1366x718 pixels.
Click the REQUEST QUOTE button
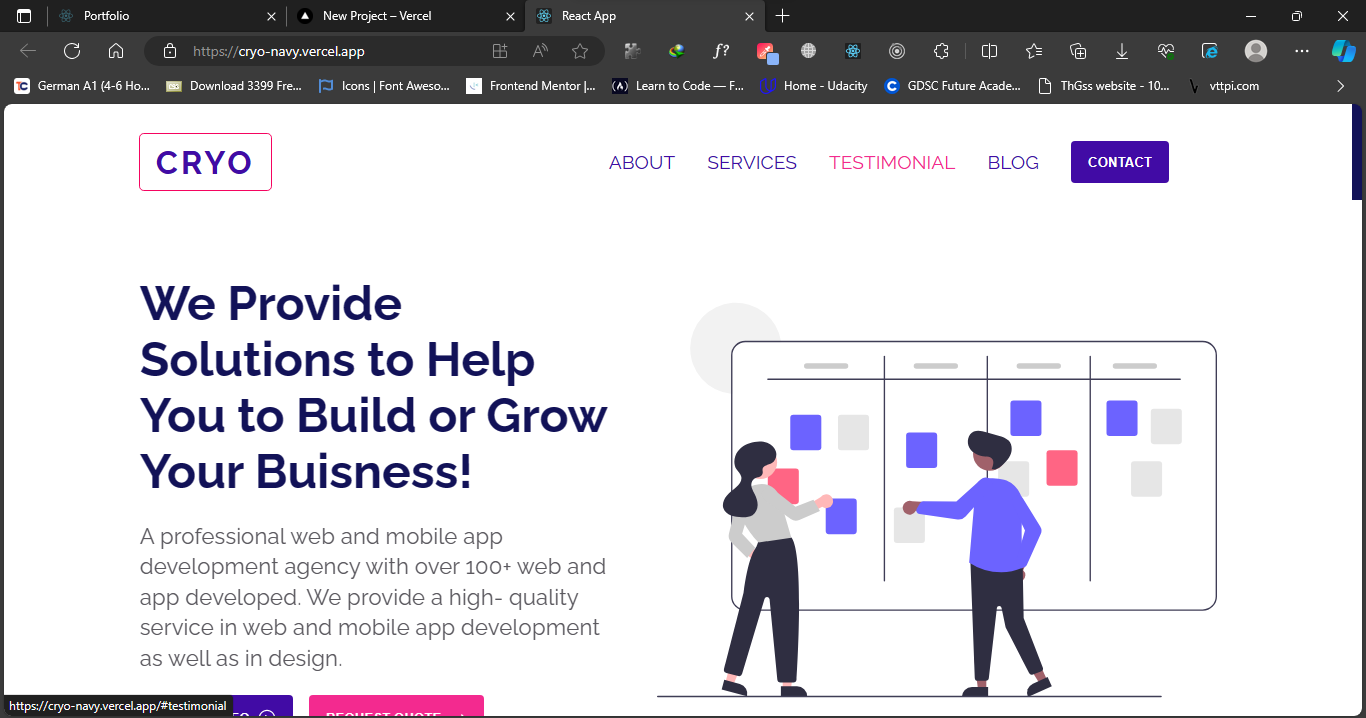396,712
